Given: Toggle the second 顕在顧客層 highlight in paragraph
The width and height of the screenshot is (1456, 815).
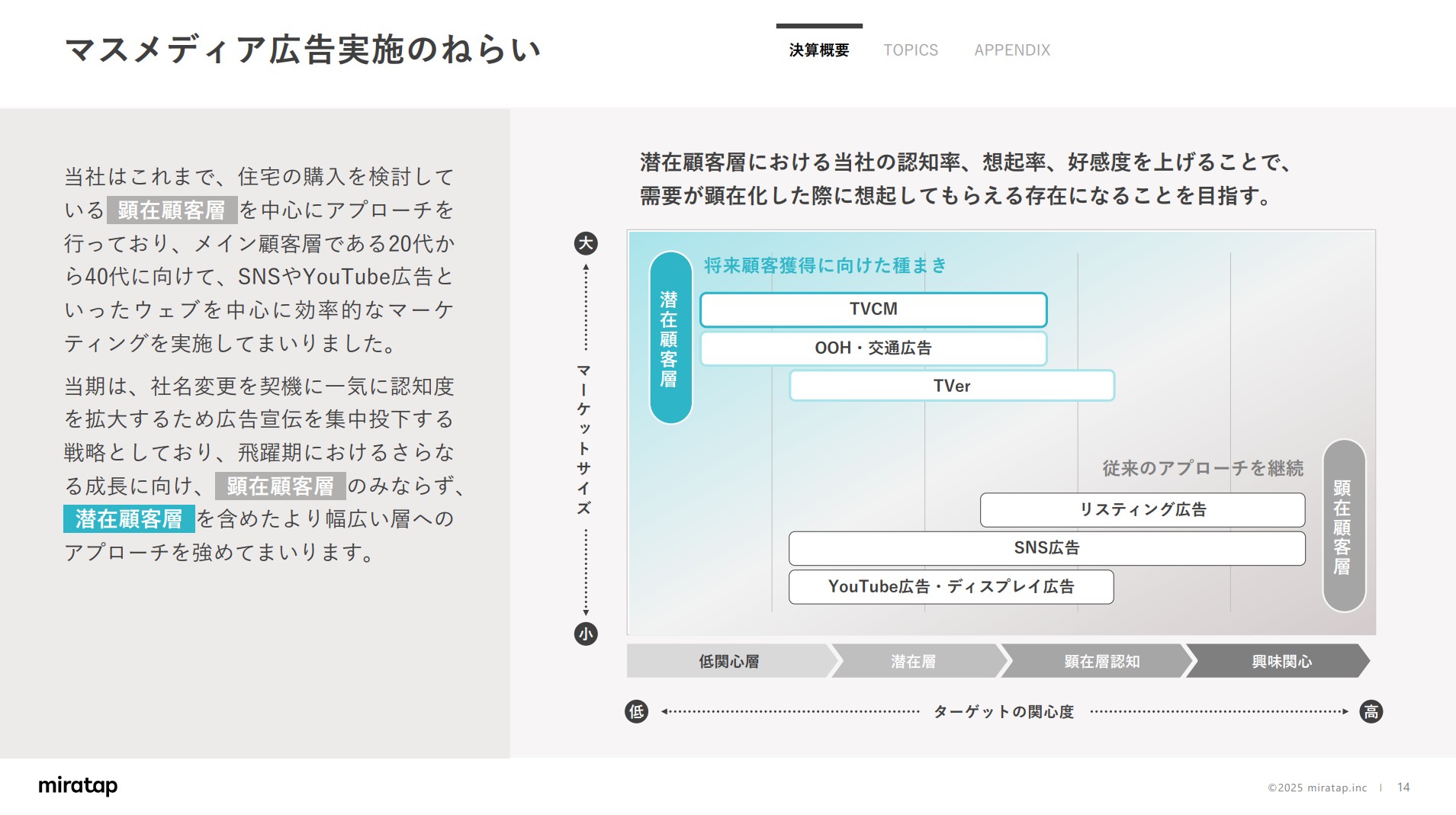Looking at the screenshot, I should click(x=279, y=486).
